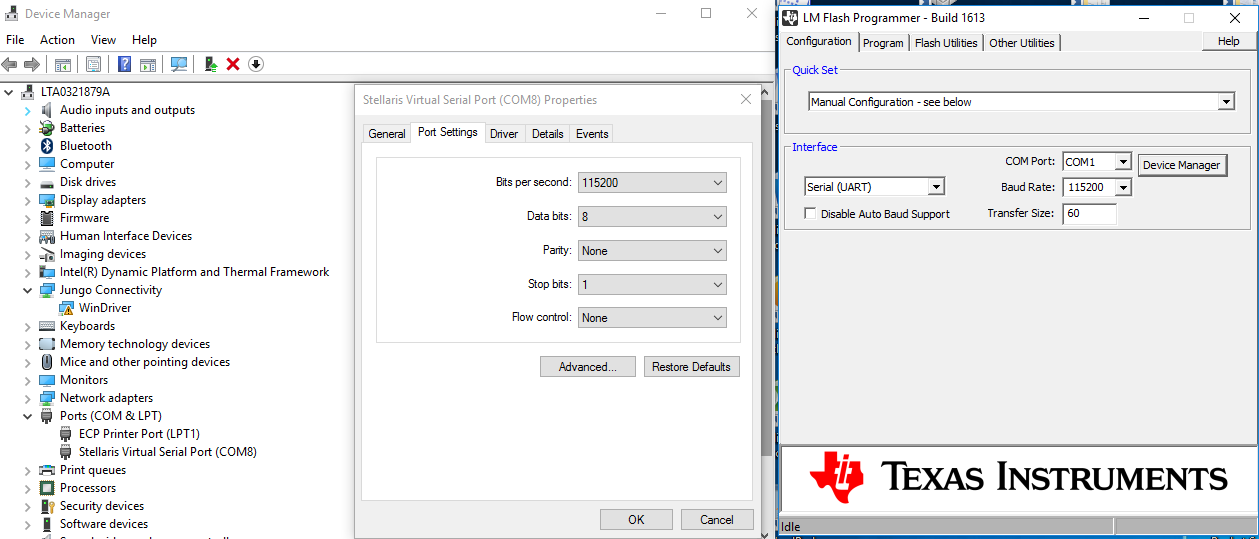
Task: Open the Properties toolbar icon in Device Manager
Action: click(x=93, y=64)
